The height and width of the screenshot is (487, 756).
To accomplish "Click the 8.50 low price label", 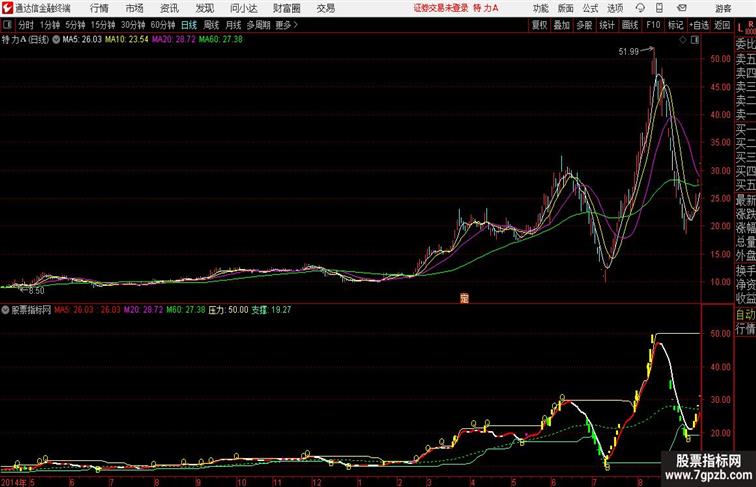I will pos(36,291).
